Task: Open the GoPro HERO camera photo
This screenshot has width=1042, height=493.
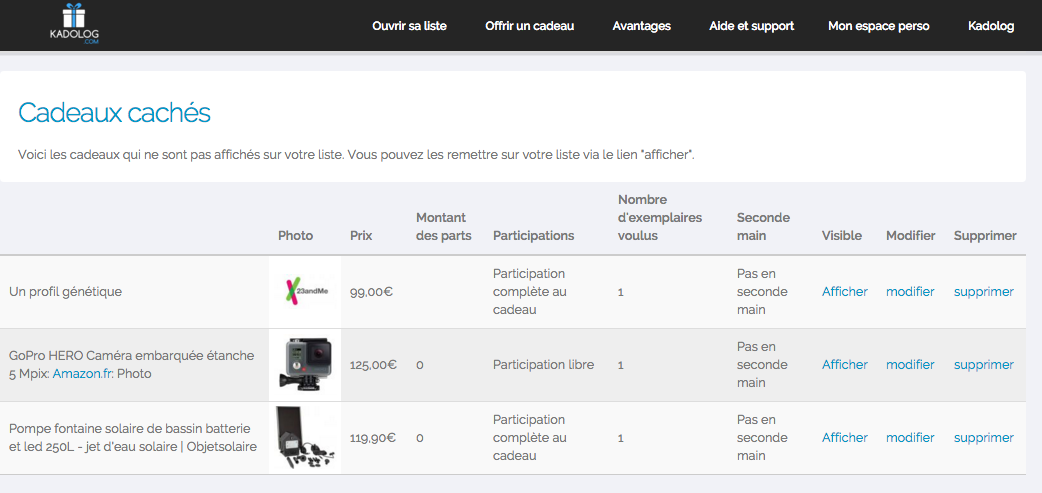Action: (305, 364)
